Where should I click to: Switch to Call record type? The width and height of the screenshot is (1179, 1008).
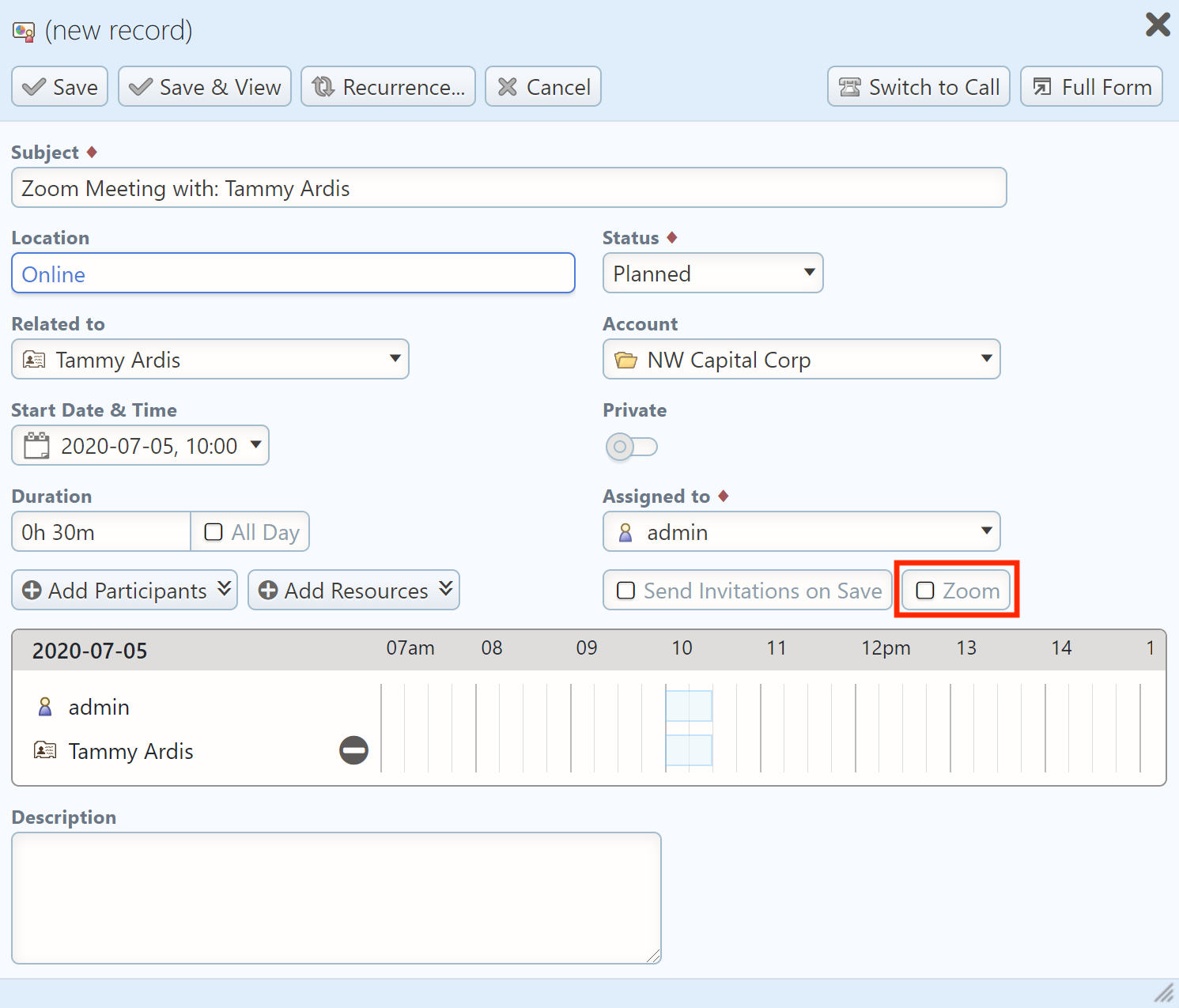919,86
